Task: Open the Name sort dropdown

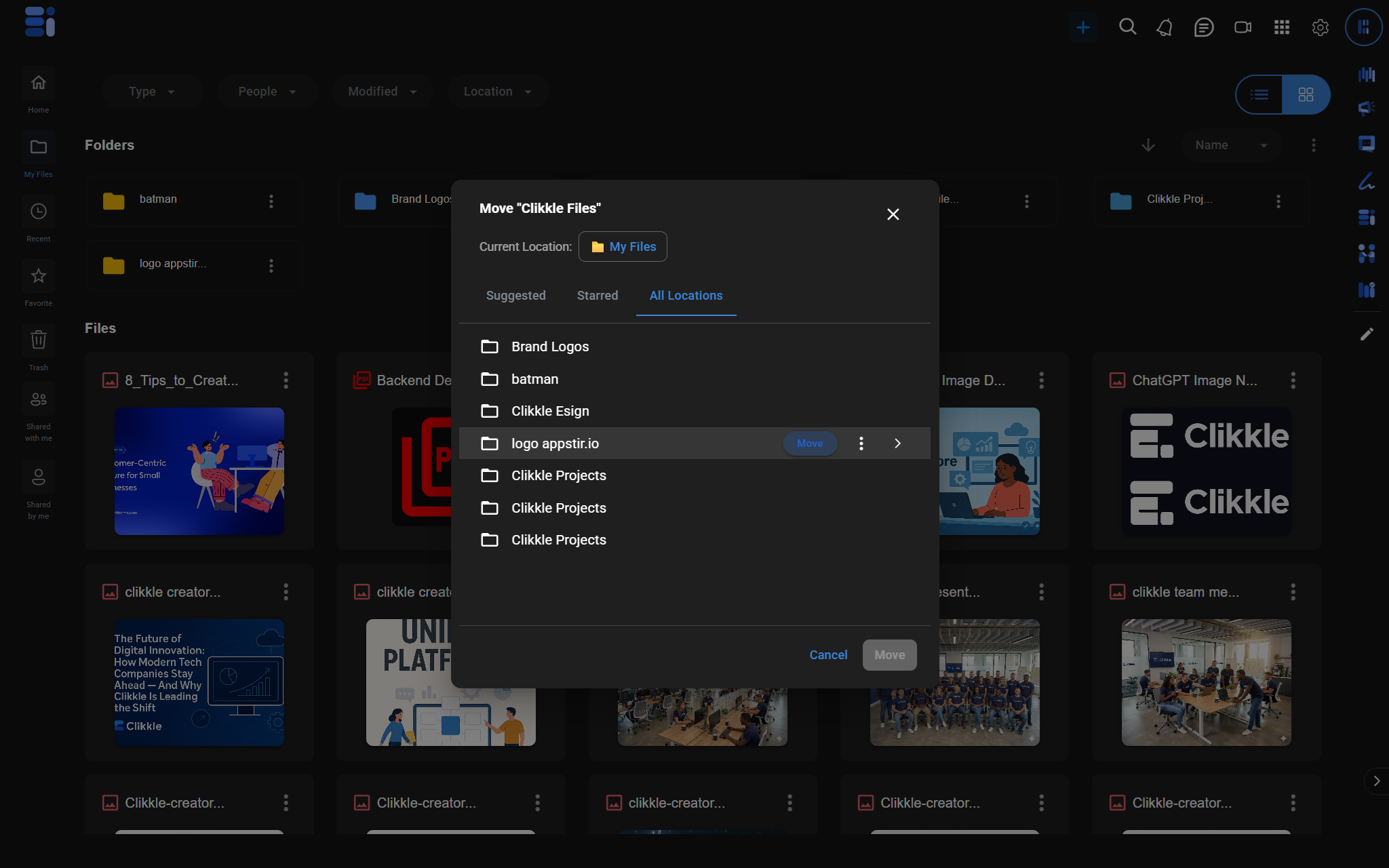Action: click(1230, 145)
